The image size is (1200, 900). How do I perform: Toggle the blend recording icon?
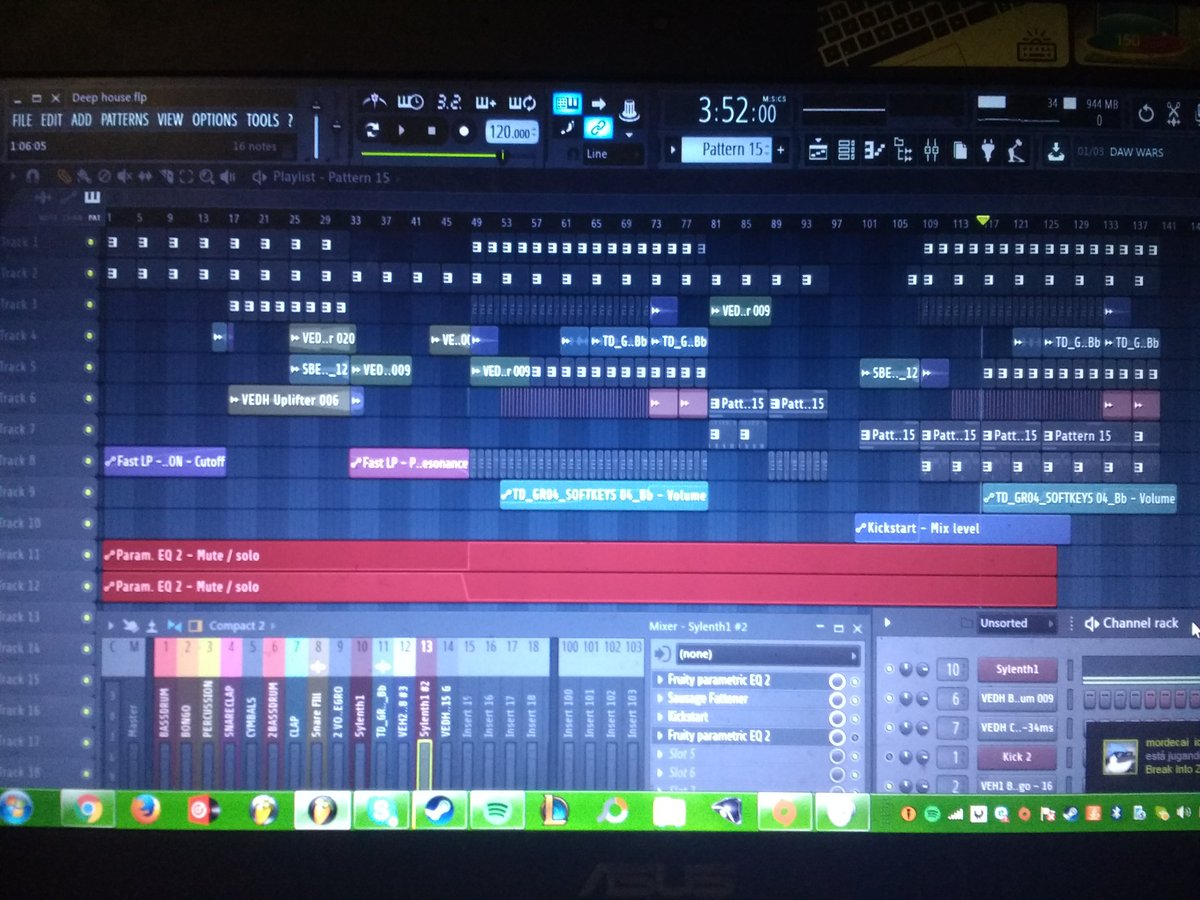pyautogui.click(x=486, y=102)
